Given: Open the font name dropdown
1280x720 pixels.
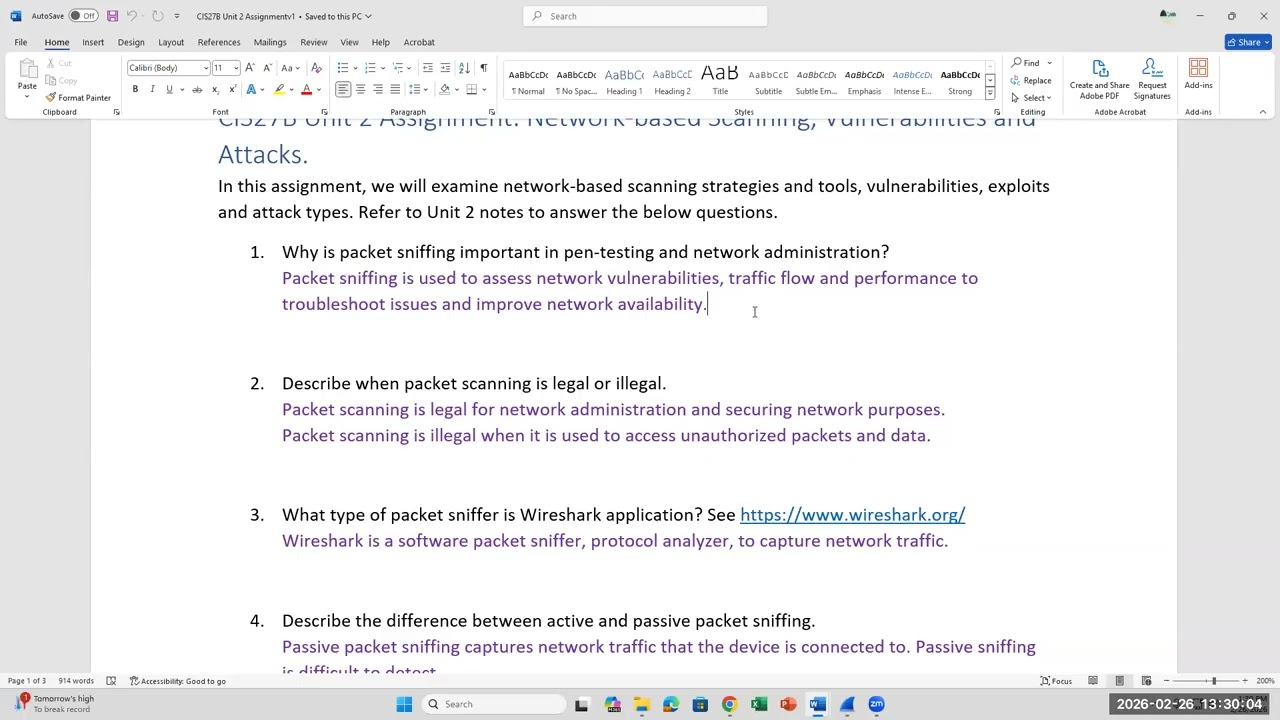Looking at the screenshot, I should (206, 68).
